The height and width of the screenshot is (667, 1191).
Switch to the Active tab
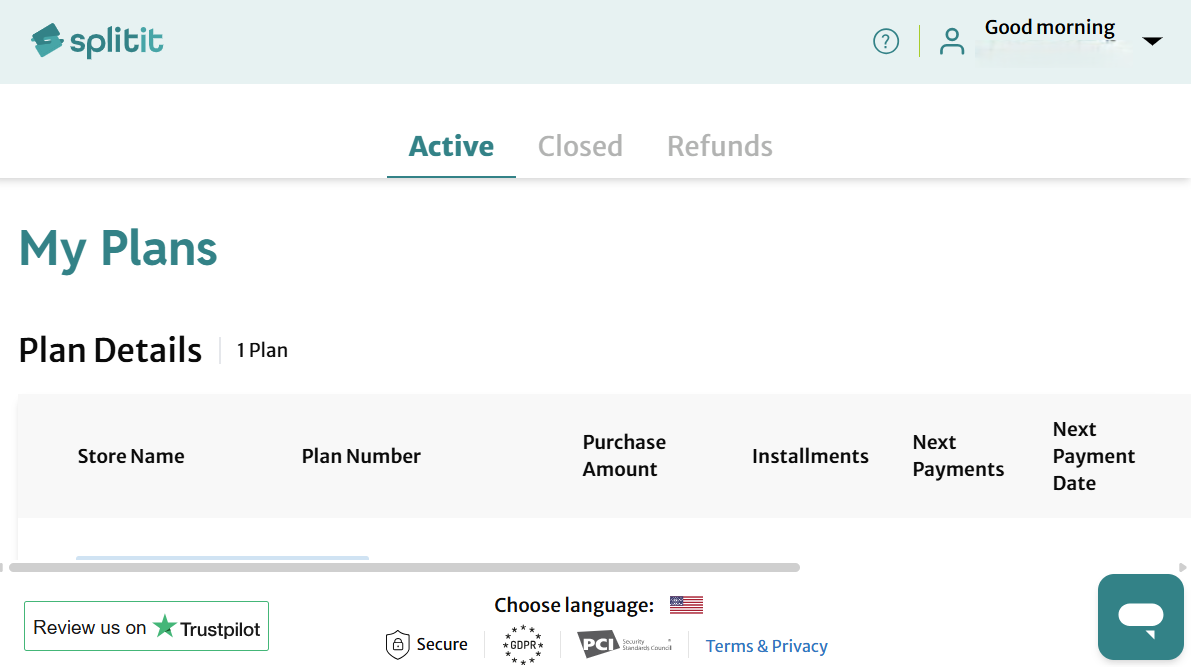(x=451, y=146)
